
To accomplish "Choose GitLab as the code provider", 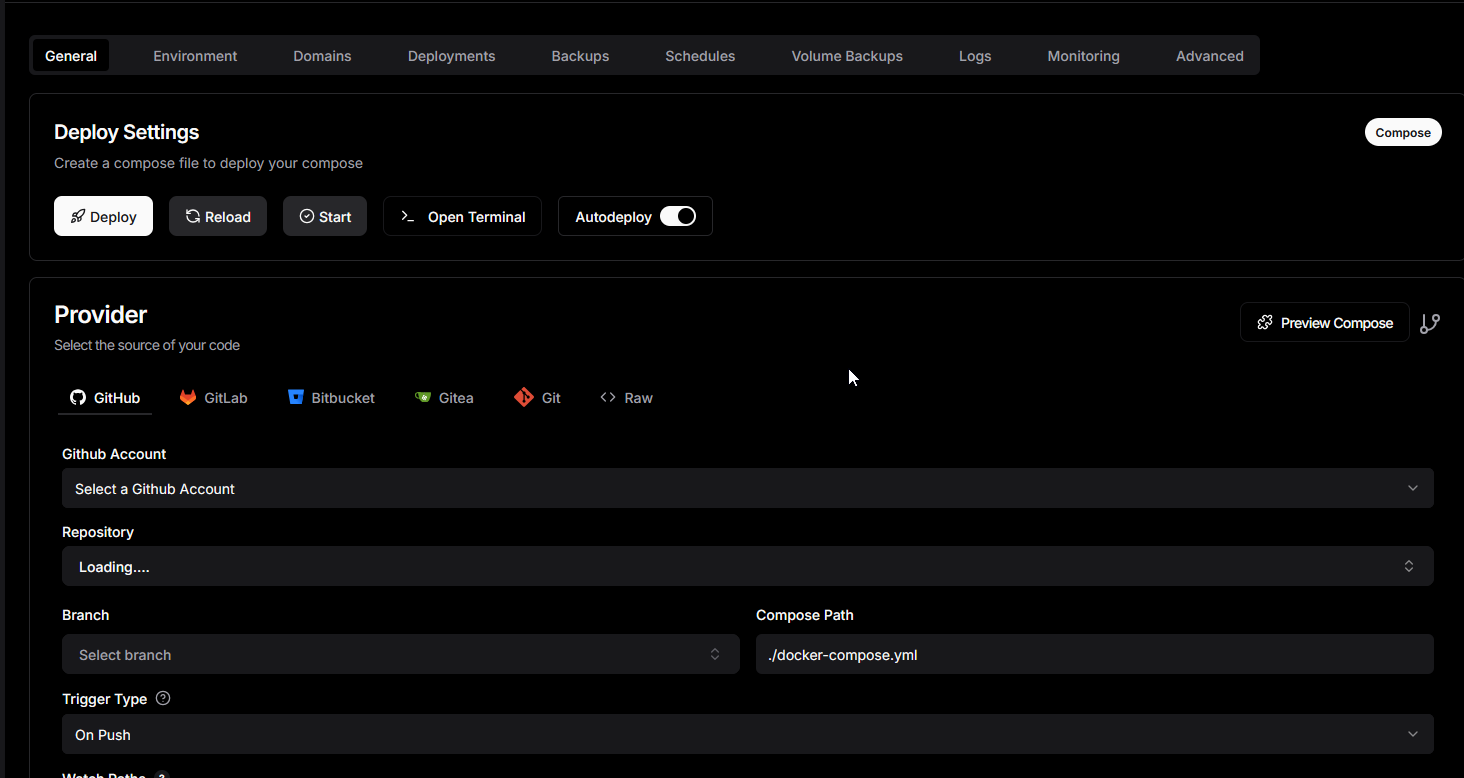I will pyautogui.click(x=213, y=398).
